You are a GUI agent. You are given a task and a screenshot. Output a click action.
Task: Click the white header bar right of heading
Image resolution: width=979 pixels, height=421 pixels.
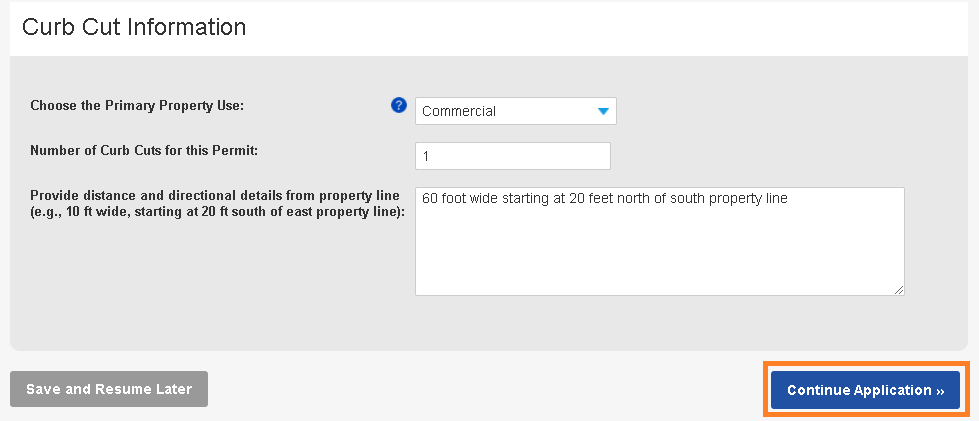600,27
